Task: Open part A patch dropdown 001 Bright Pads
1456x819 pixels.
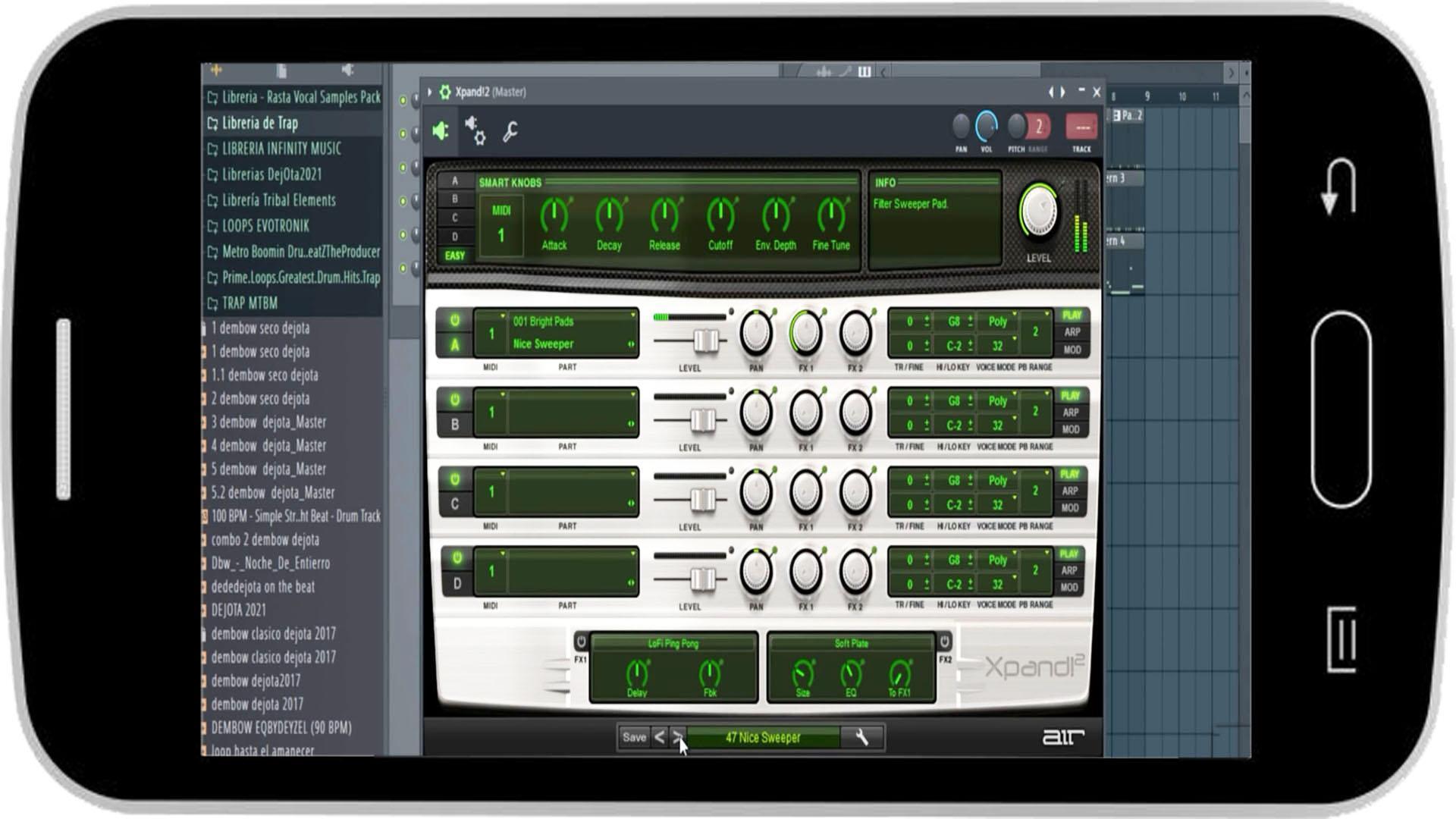Action: point(573,322)
